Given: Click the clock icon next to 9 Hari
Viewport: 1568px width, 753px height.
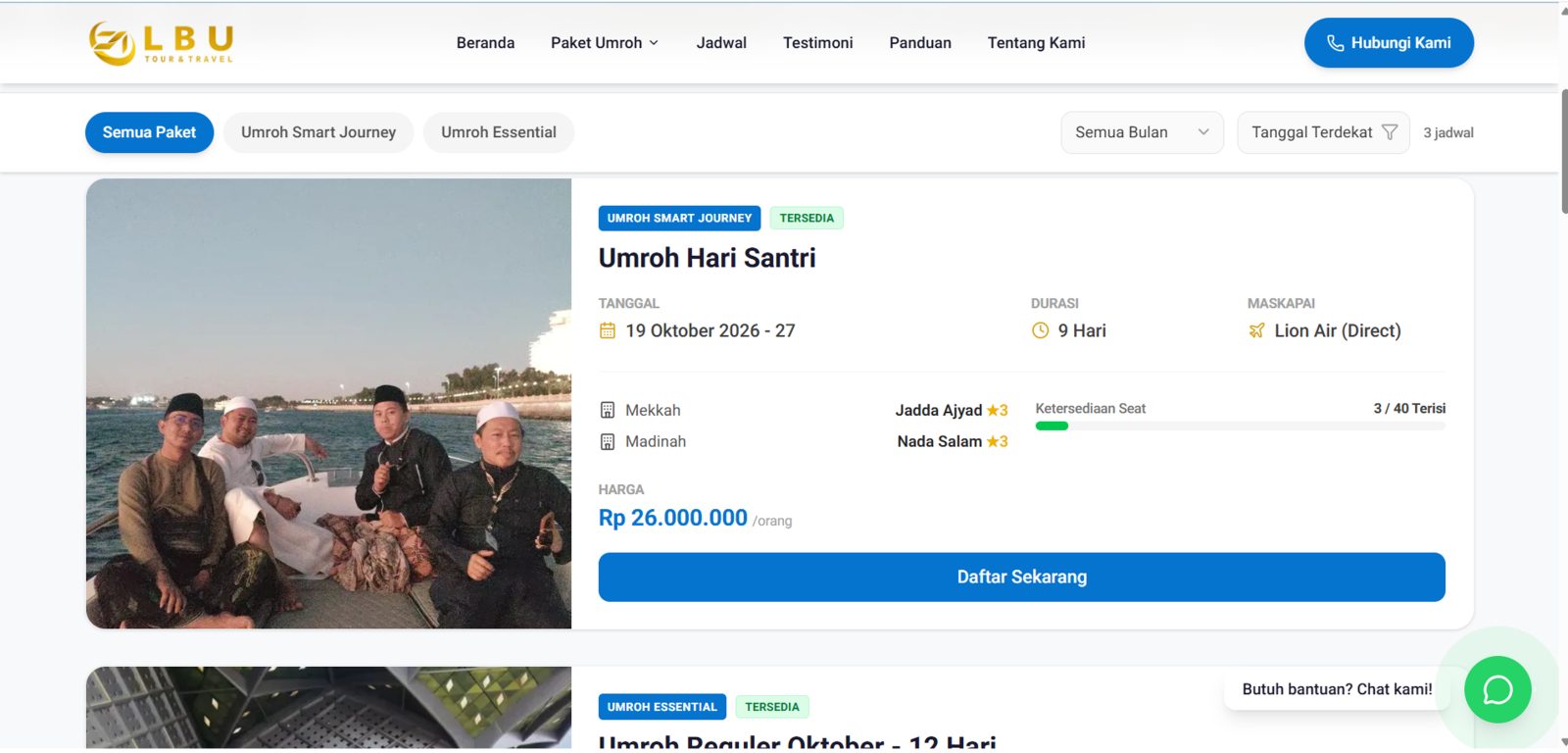Looking at the screenshot, I should pos(1040,330).
